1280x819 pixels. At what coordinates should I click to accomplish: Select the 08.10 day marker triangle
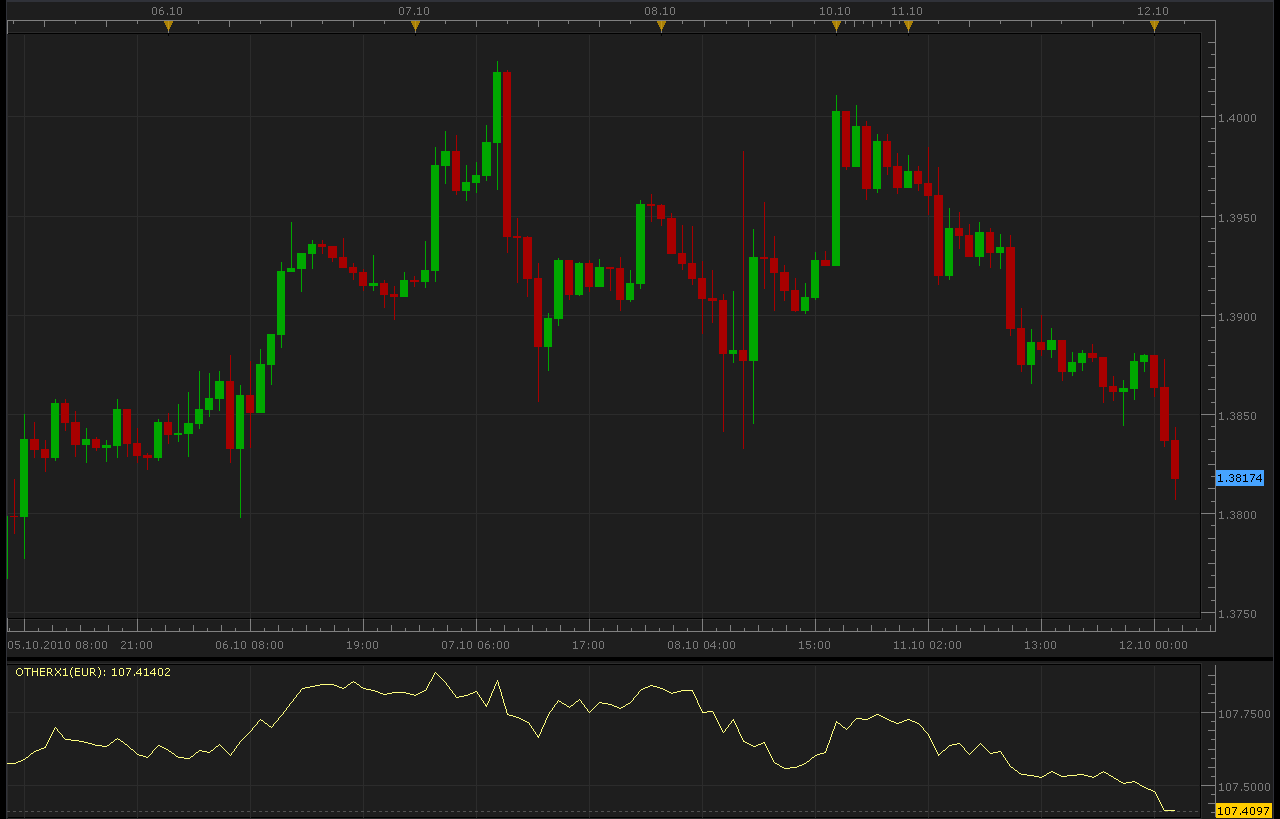(x=661, y=27)
